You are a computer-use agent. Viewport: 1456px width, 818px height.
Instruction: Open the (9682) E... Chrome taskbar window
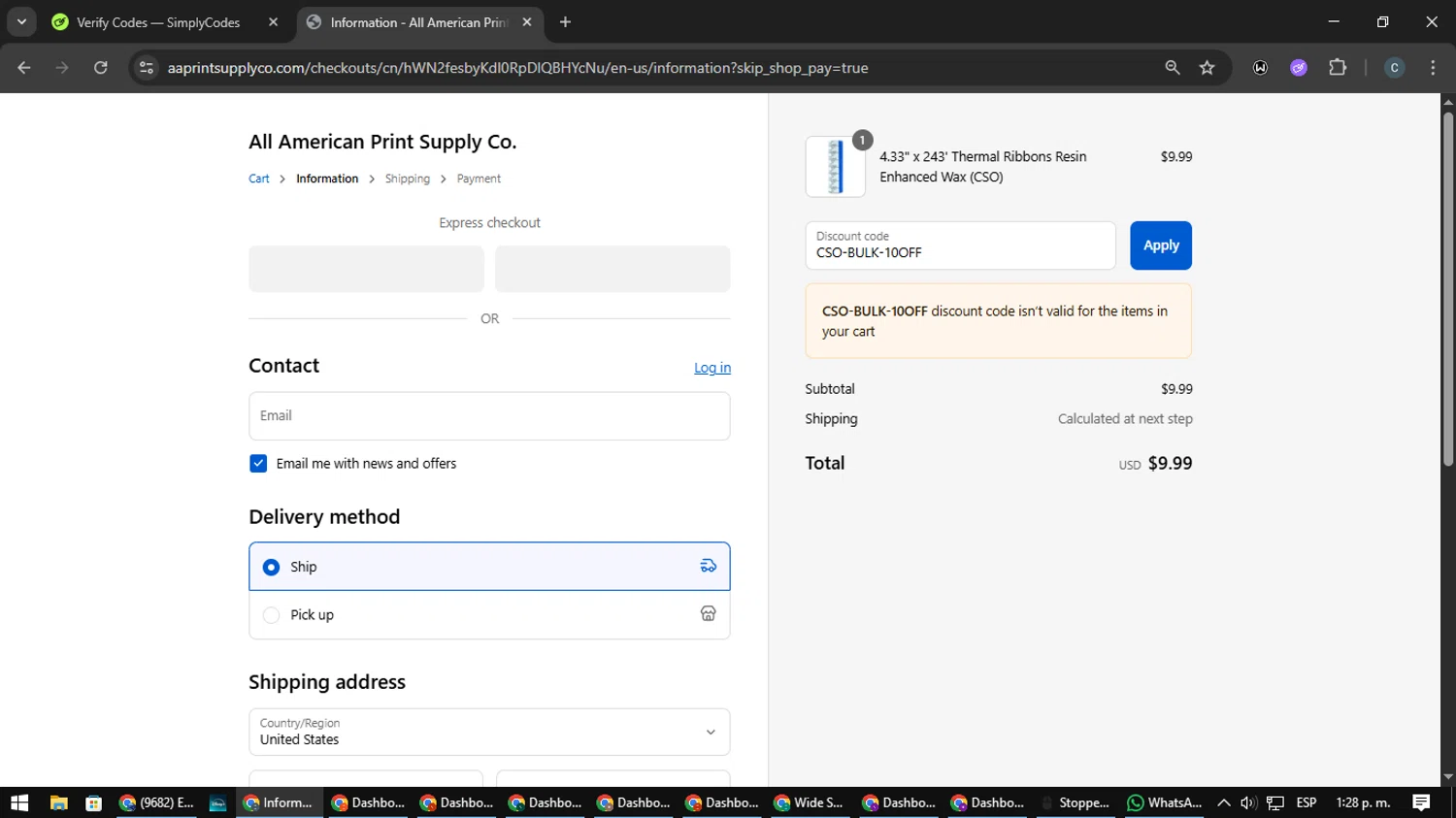coord(156,802)
